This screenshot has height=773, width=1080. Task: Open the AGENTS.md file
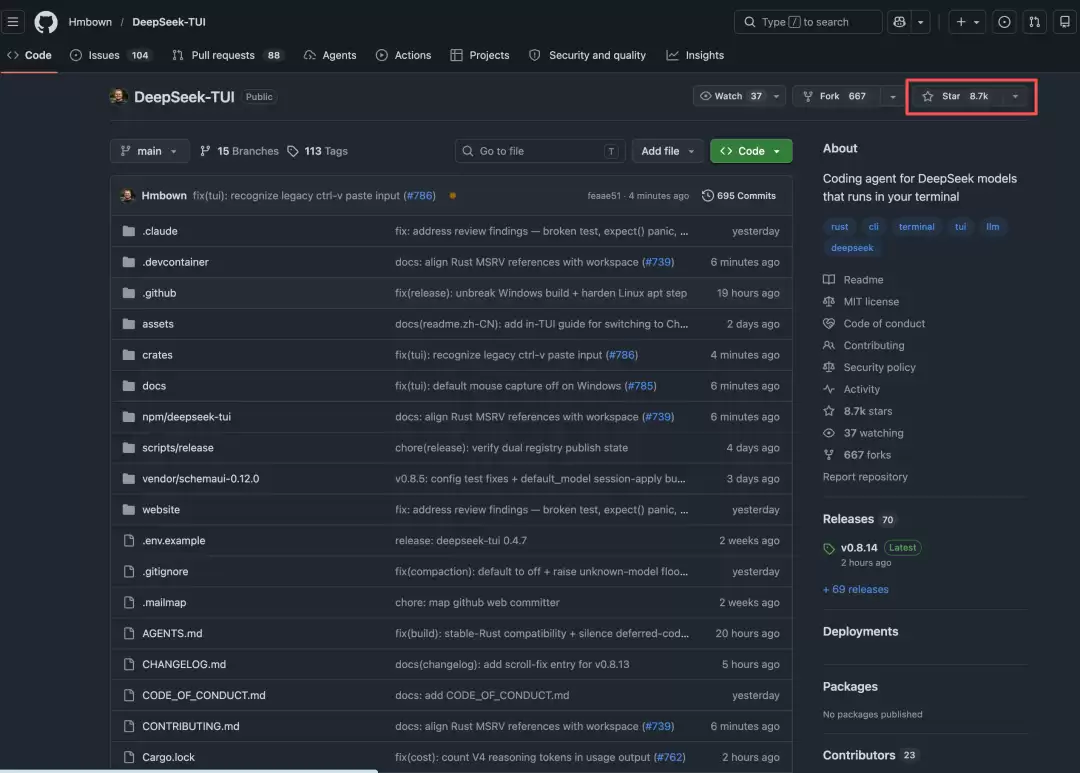pos(172,633)
